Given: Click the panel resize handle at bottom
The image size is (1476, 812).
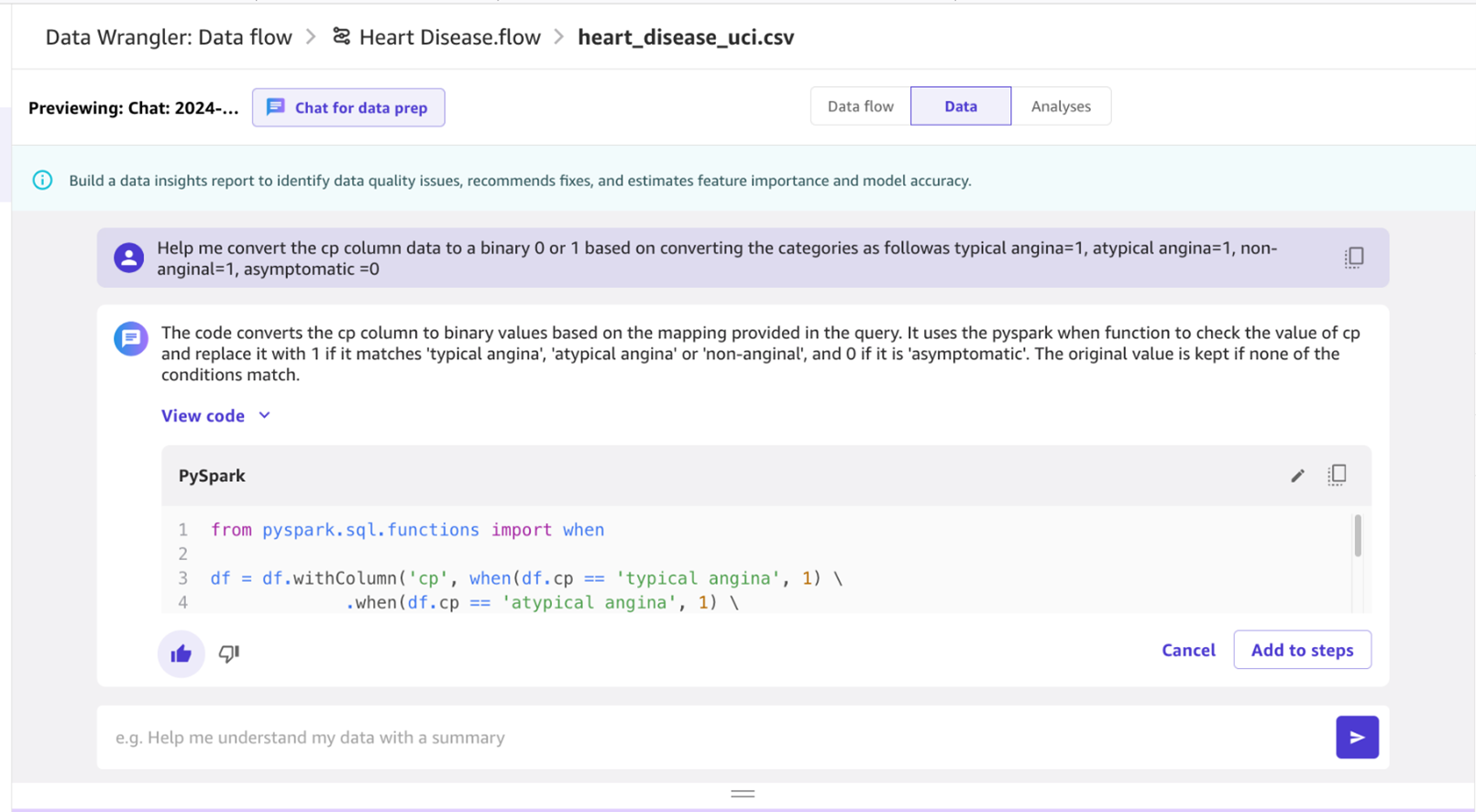Looking at the screenshot, I should point(743,794).
